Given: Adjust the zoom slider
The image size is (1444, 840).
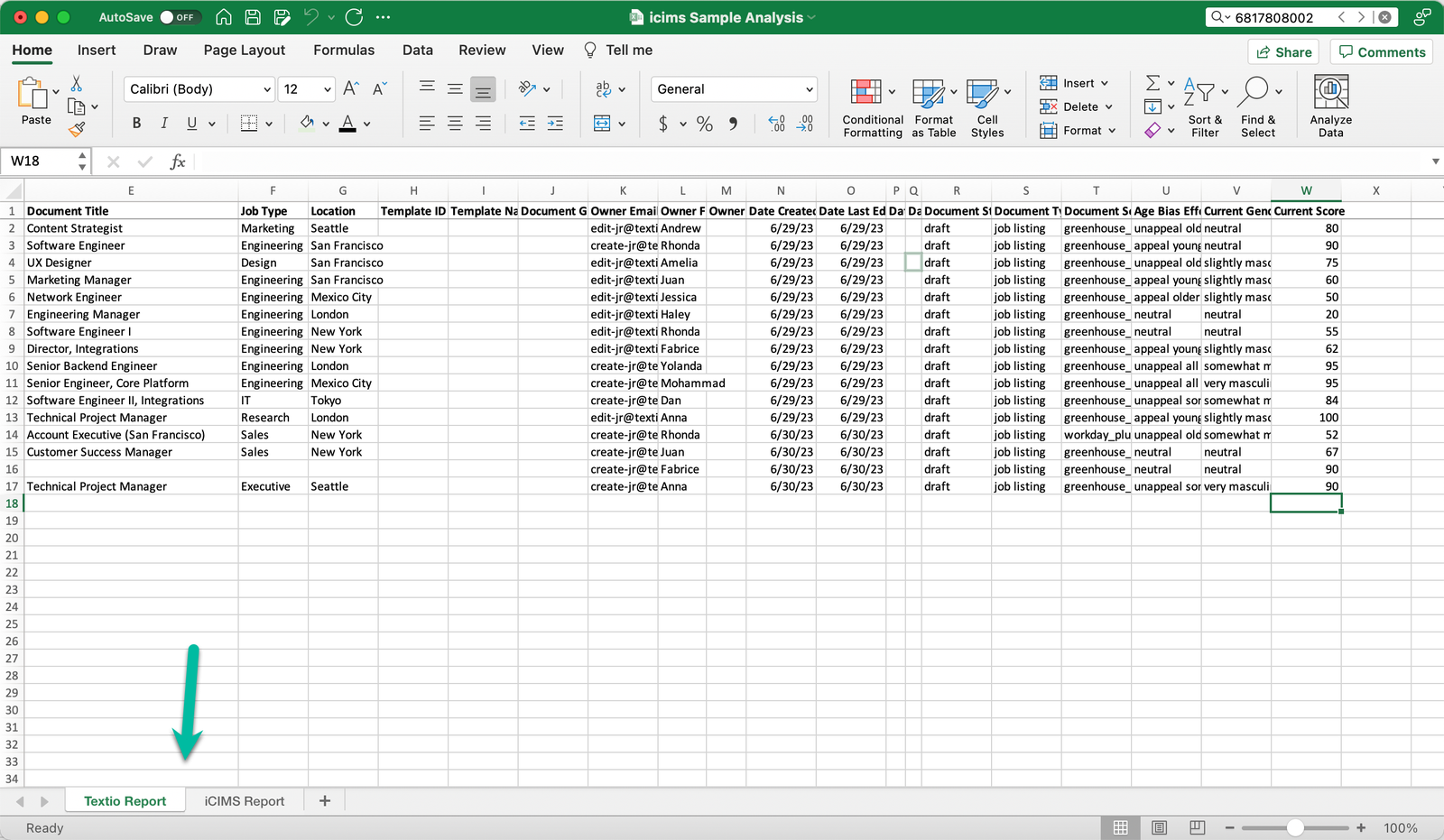Looking at the screenshot, I should point(1295,826).
